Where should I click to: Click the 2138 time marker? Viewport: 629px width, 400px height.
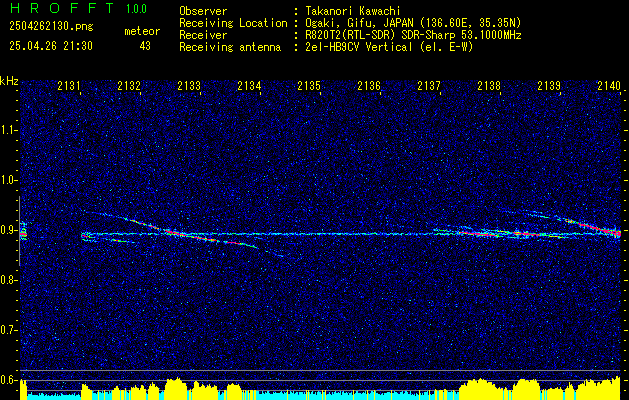click(489, 85)
